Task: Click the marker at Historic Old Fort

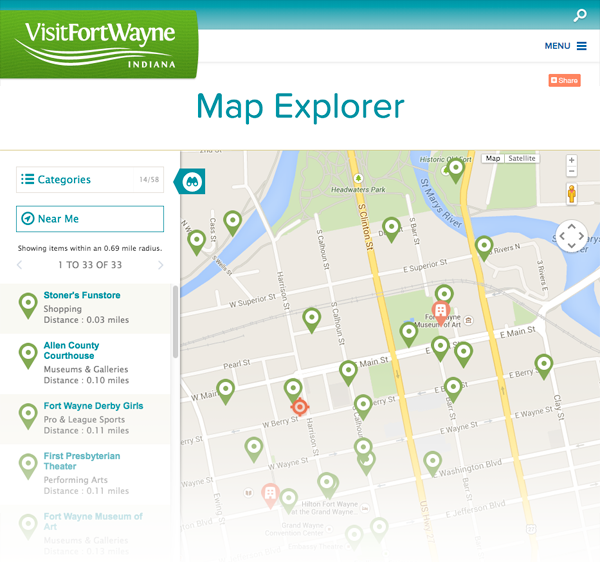Action: [x=455, y=171]
